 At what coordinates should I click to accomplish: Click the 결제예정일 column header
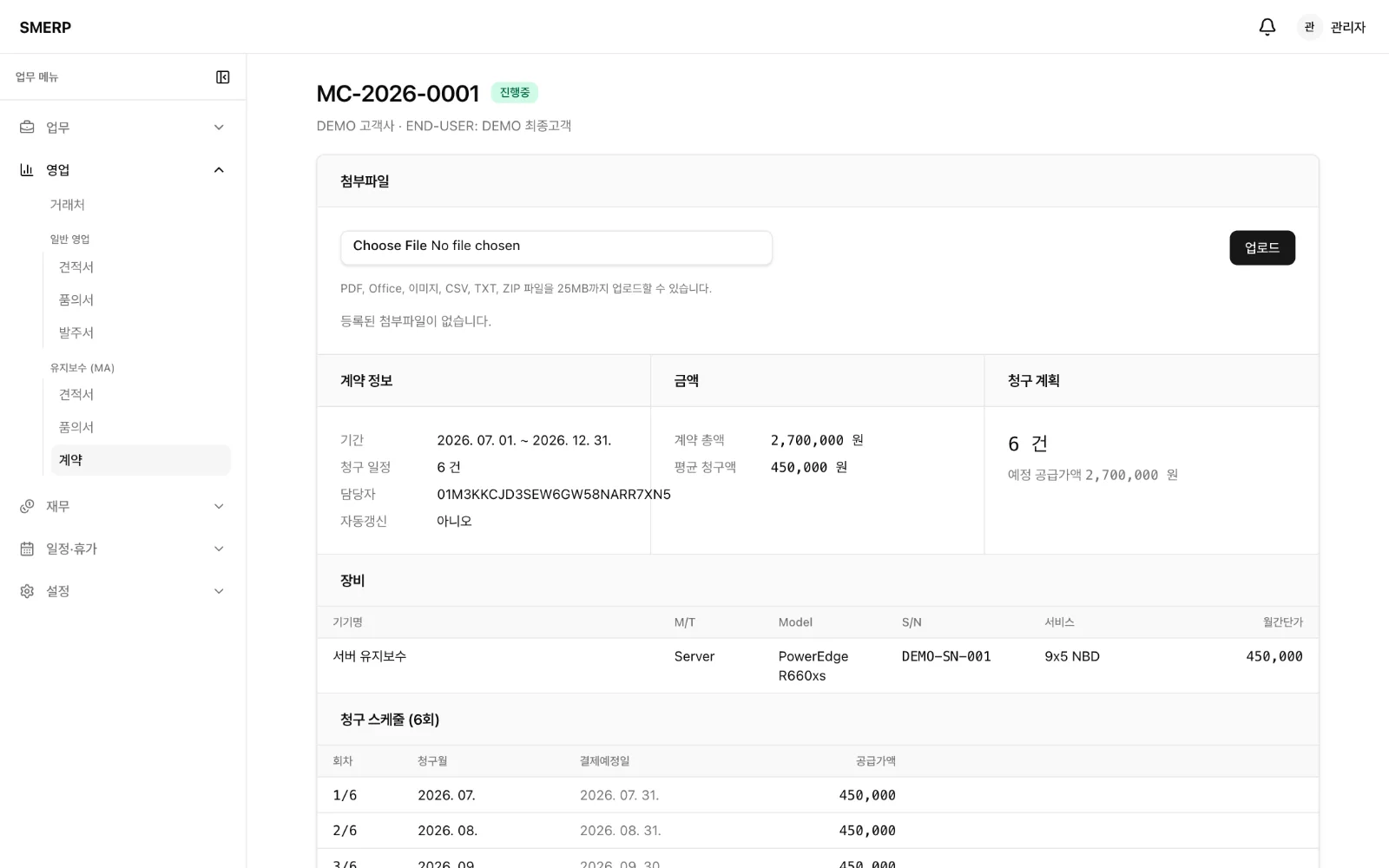605,761
